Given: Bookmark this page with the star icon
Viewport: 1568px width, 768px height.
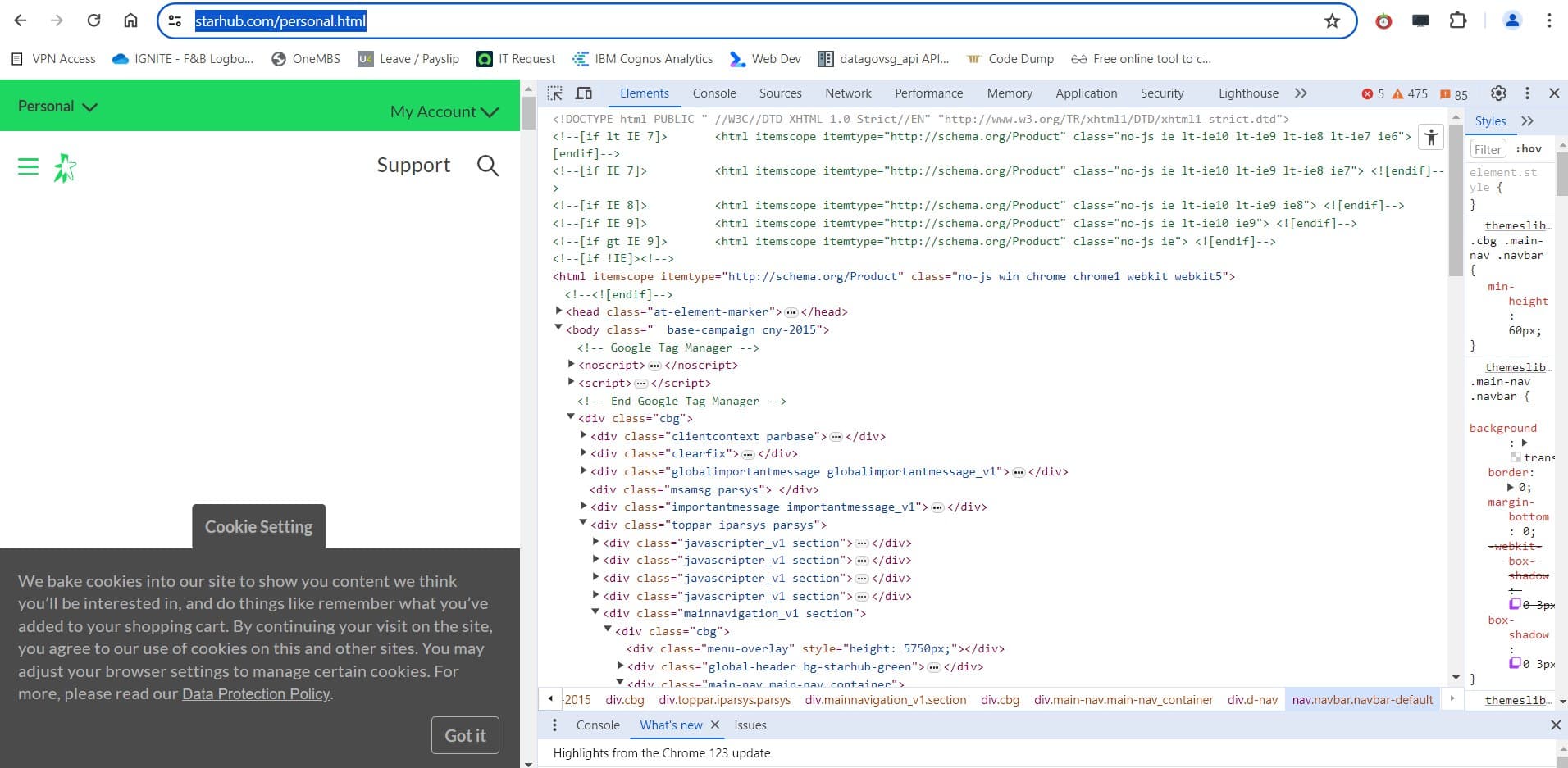Looking at the screenshot, I should (x=1332, y=20).
